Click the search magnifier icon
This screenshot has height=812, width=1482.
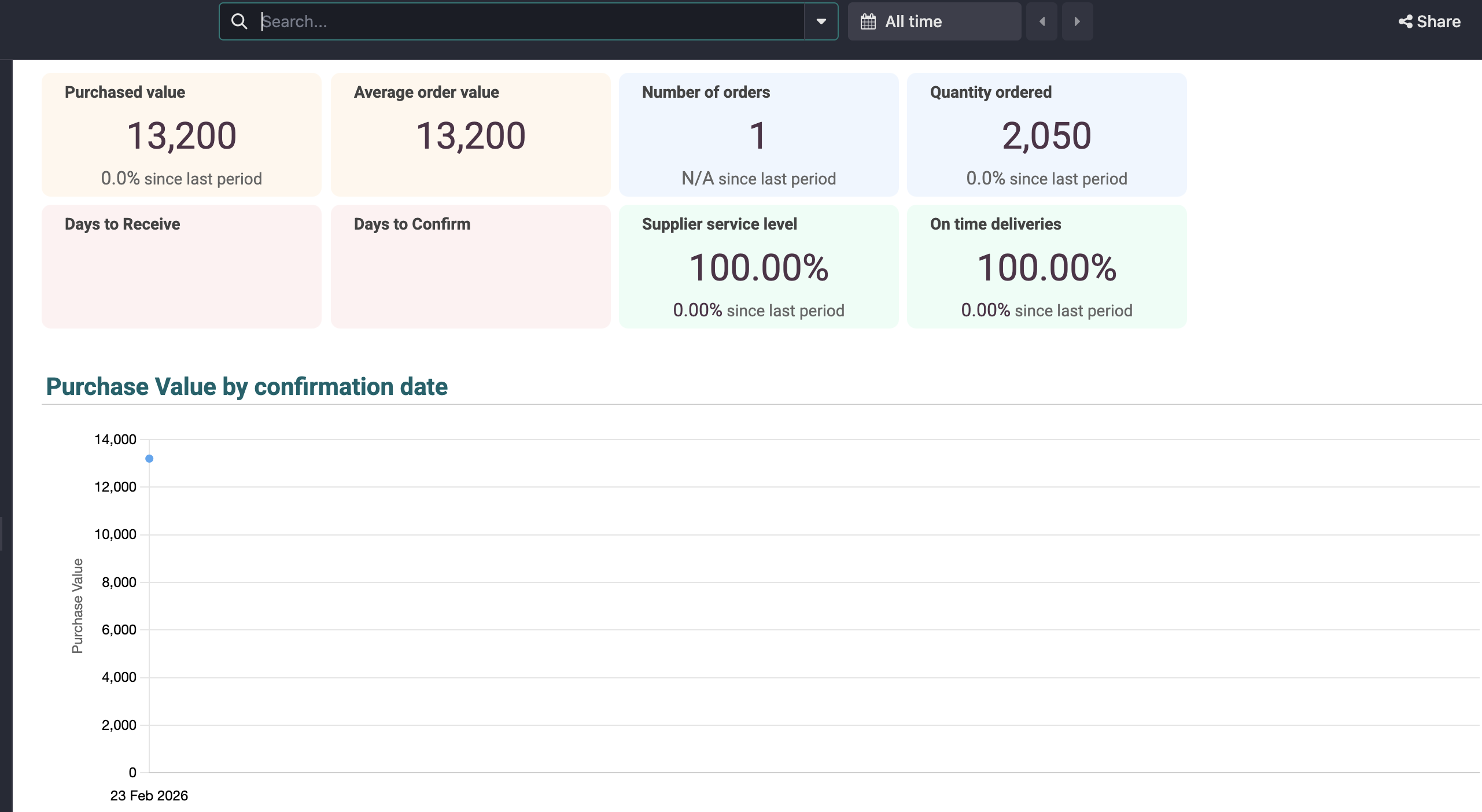tap(239, 21)
